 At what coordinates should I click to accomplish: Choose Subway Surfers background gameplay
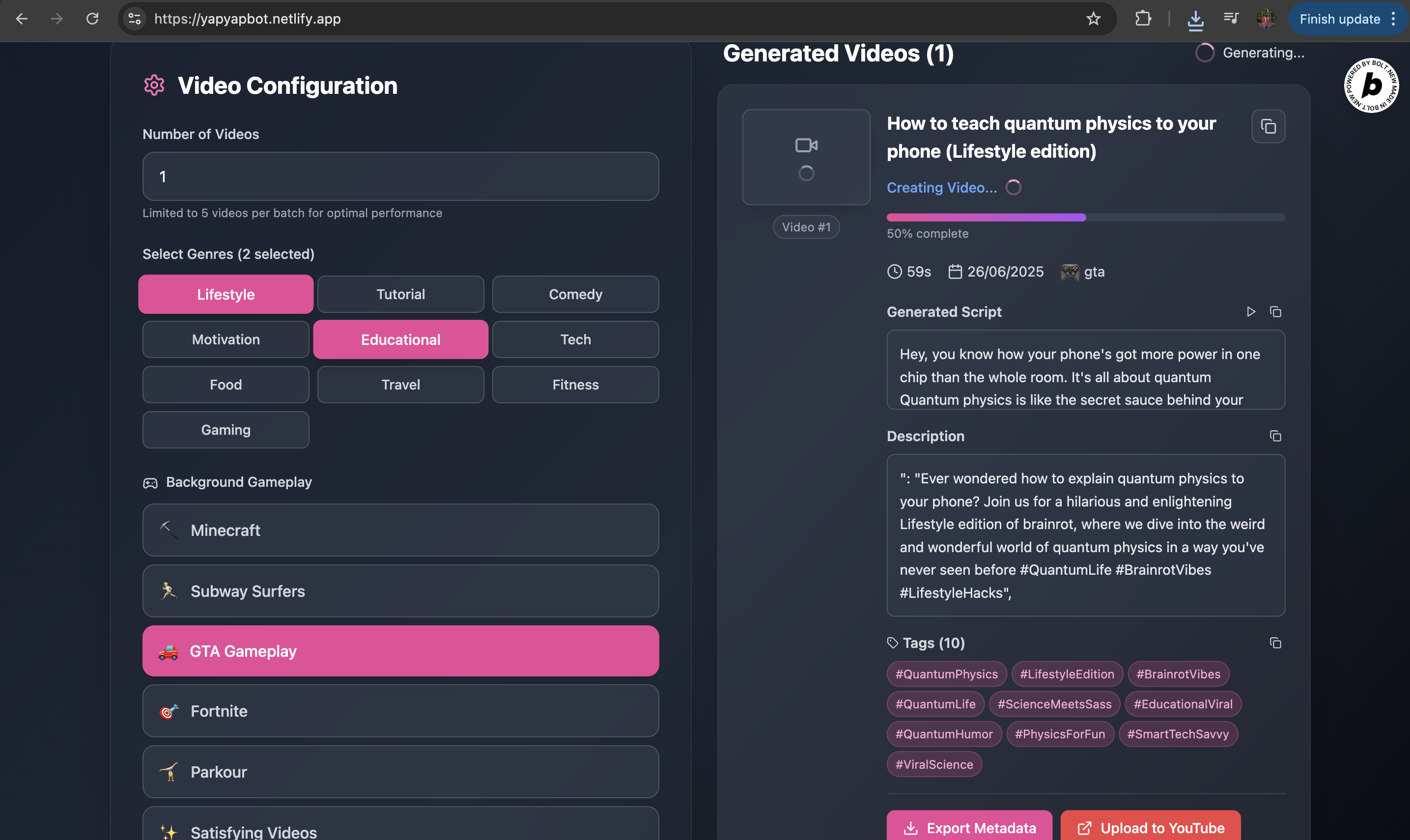point(400,591)
